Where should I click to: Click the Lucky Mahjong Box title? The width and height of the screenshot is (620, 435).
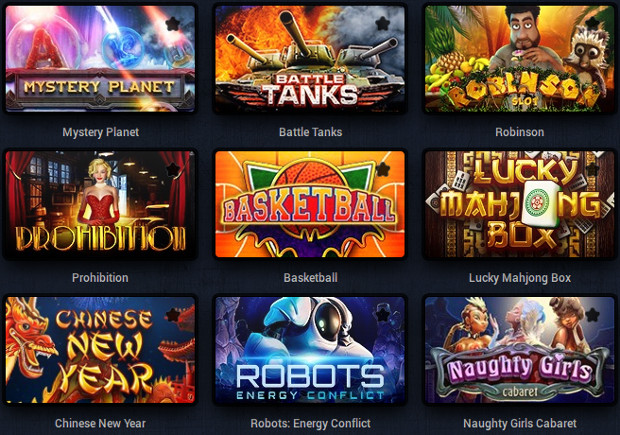coord(520,278)
